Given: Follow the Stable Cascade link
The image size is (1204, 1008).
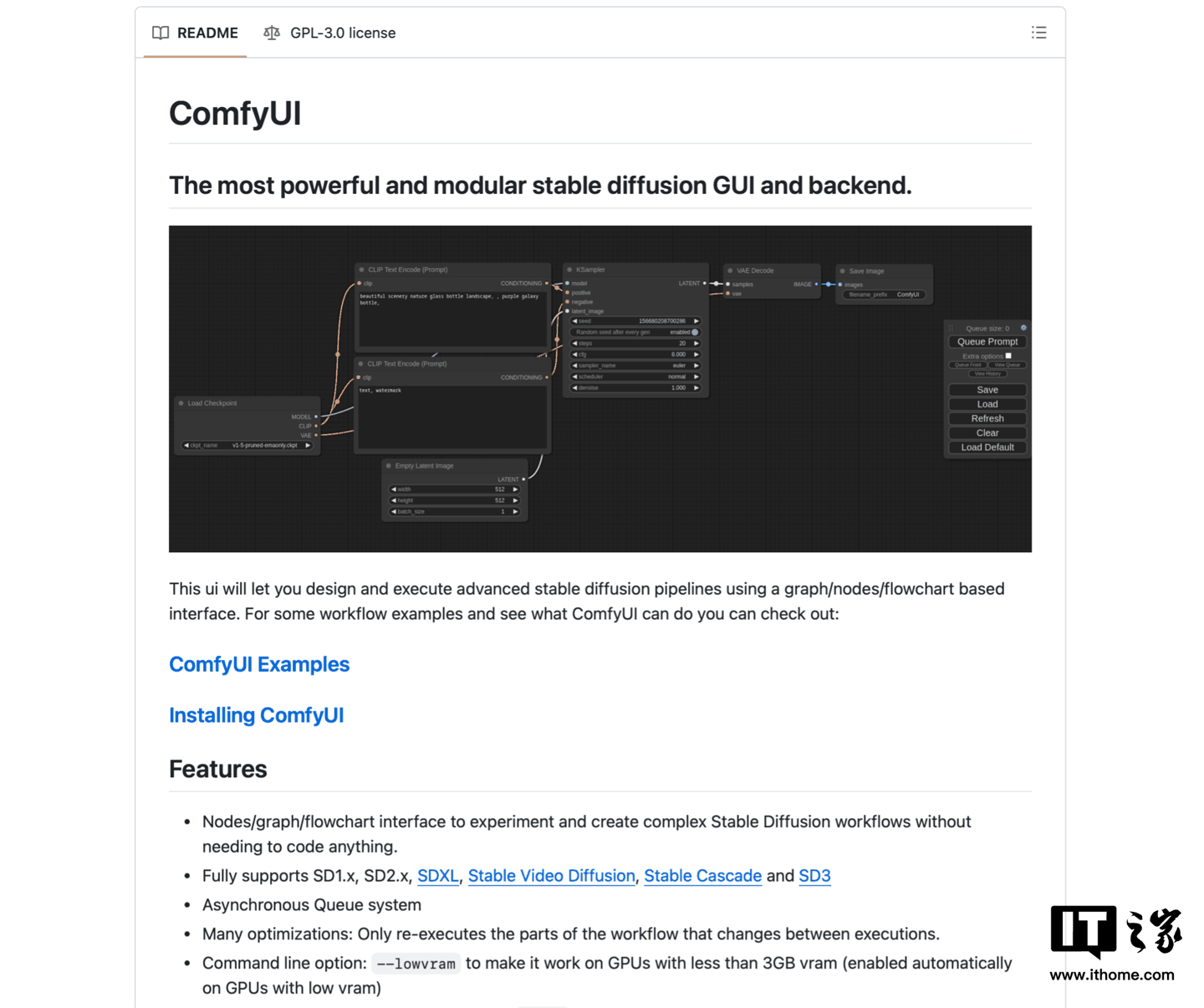Looking at the screenshot, I should click(x=703, y=876).
